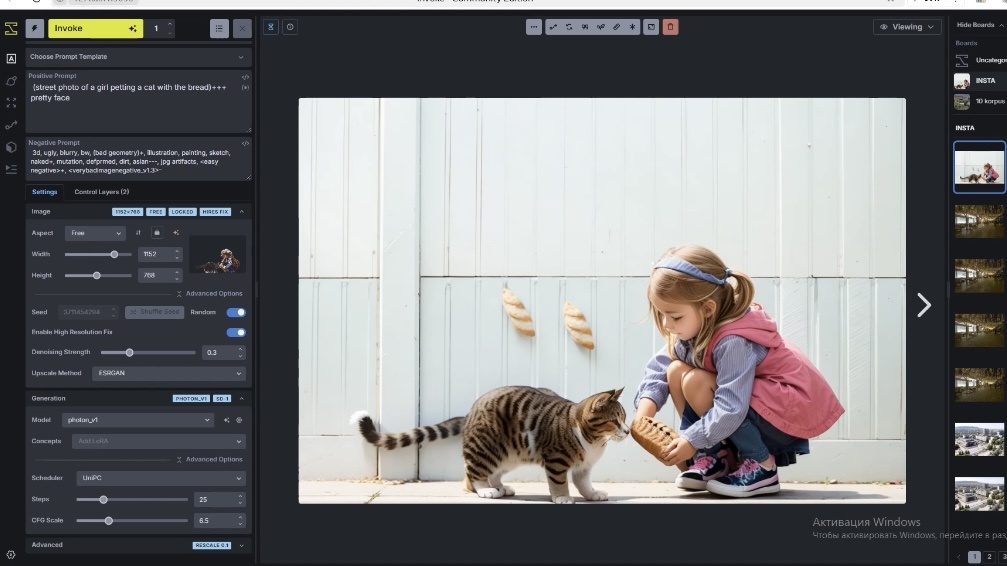Open the Text to Image tab icon

11,58
